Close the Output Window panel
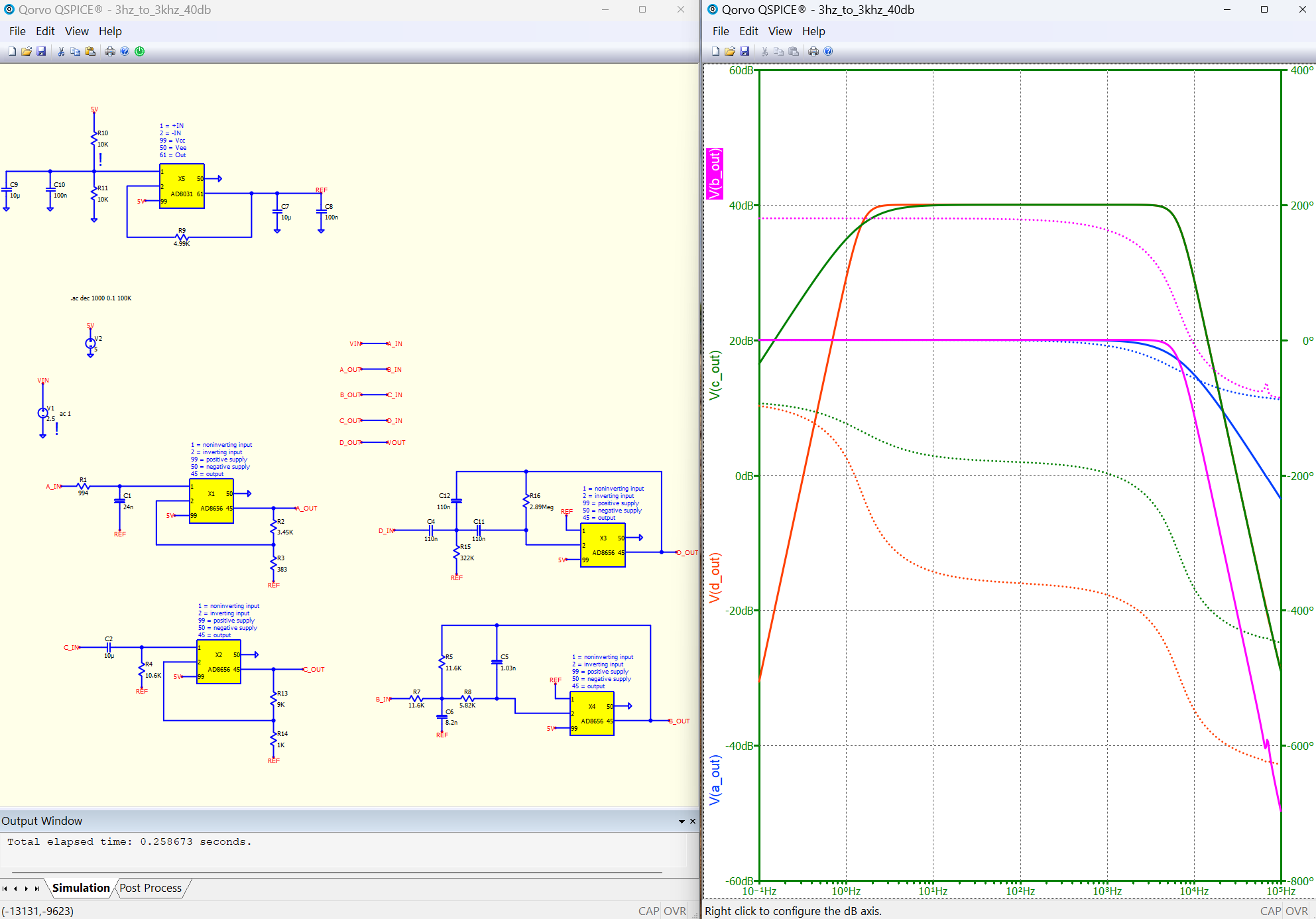Screen dimensions: 1316x919 693,822
